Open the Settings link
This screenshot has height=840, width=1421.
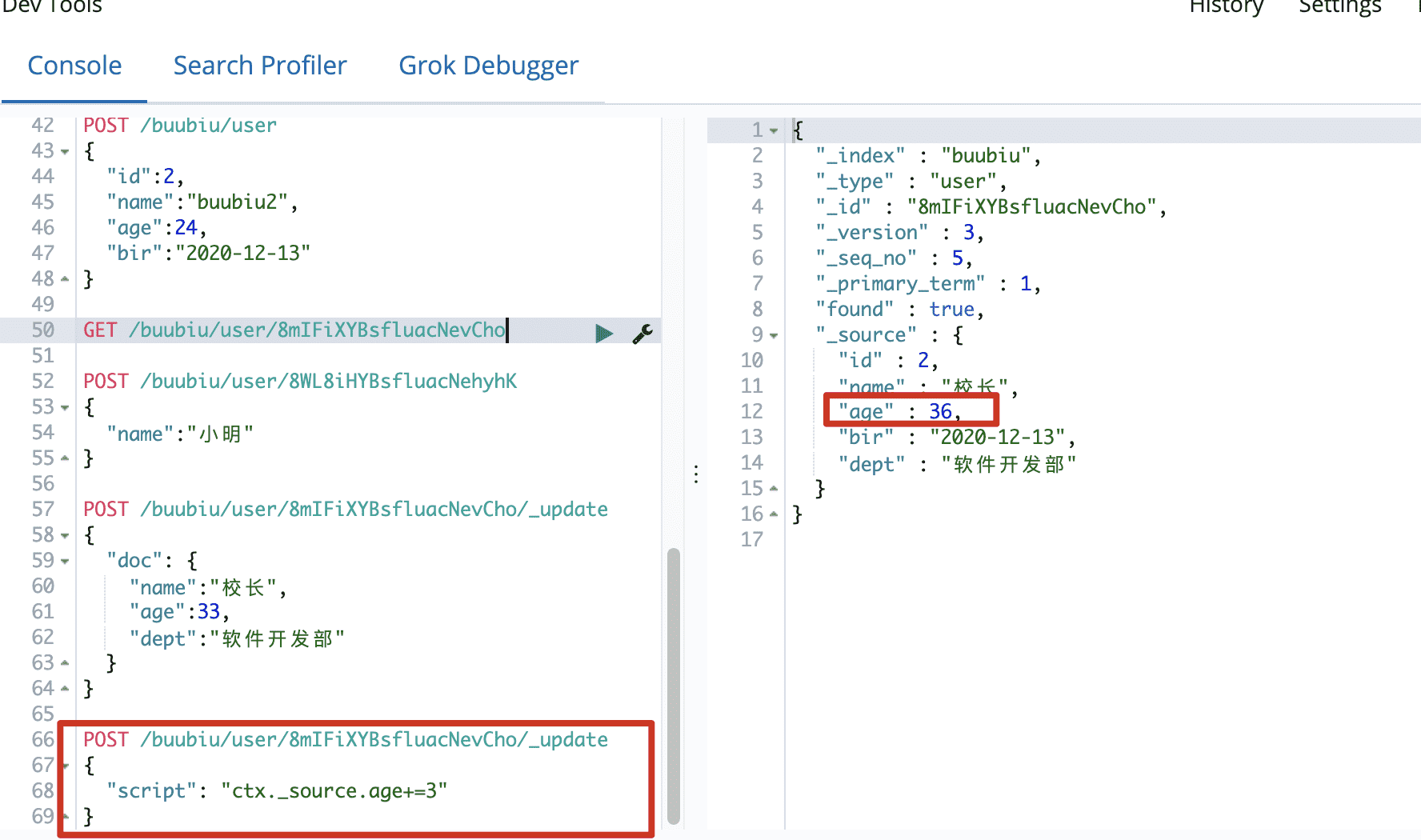click(1339, 8)
